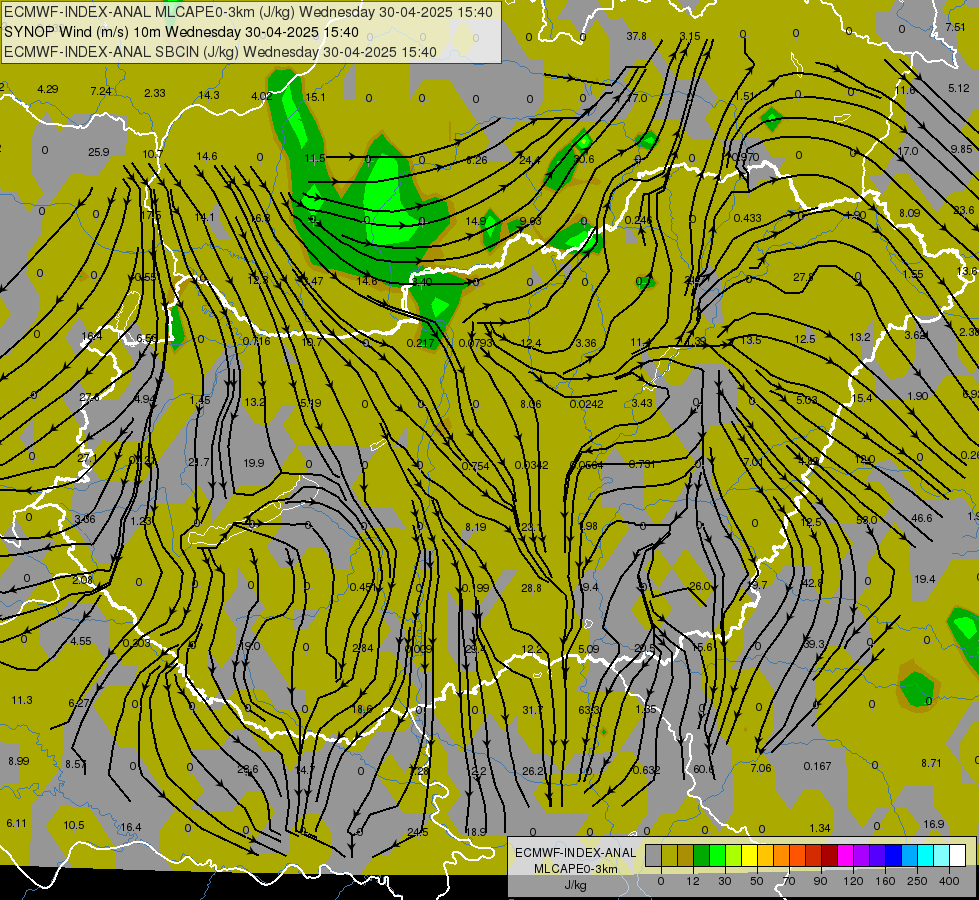Click the 0.632 value on the map
The height and width of the screenshot is (900, 979).
pyautogui.click(x=646, y=770)
